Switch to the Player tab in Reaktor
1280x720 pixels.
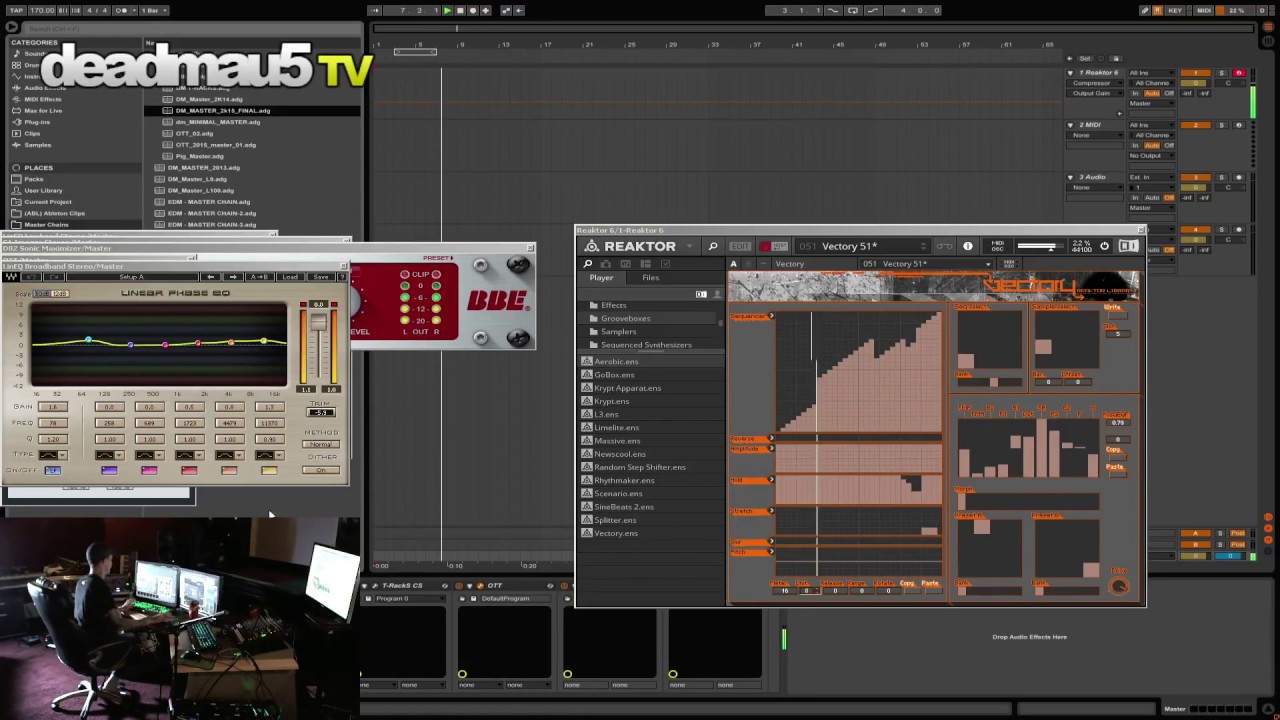tap(601, 278)
